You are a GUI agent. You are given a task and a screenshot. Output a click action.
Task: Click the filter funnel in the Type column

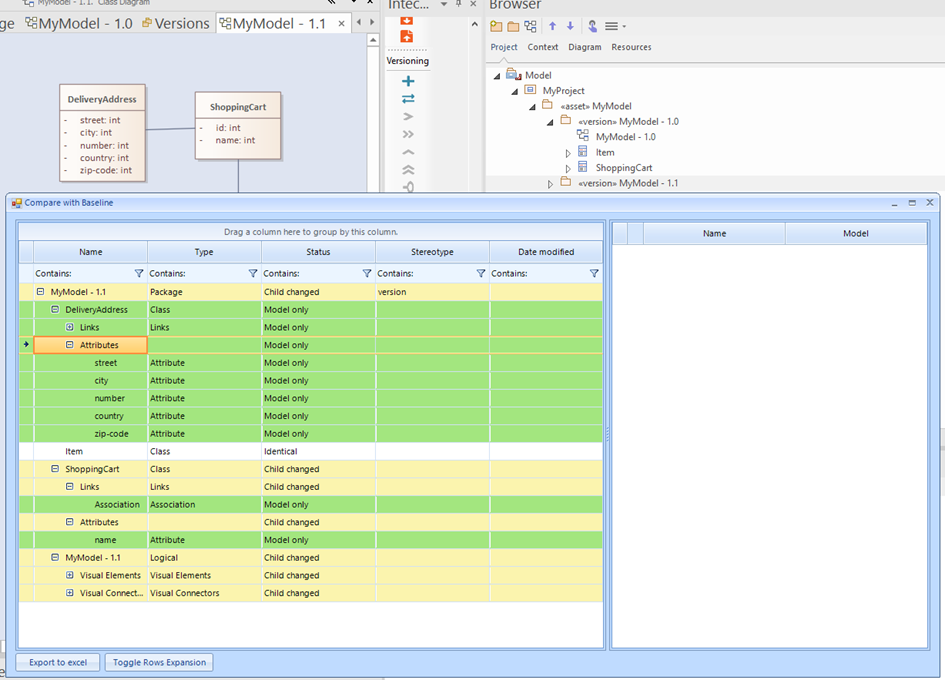click(253, 274)
